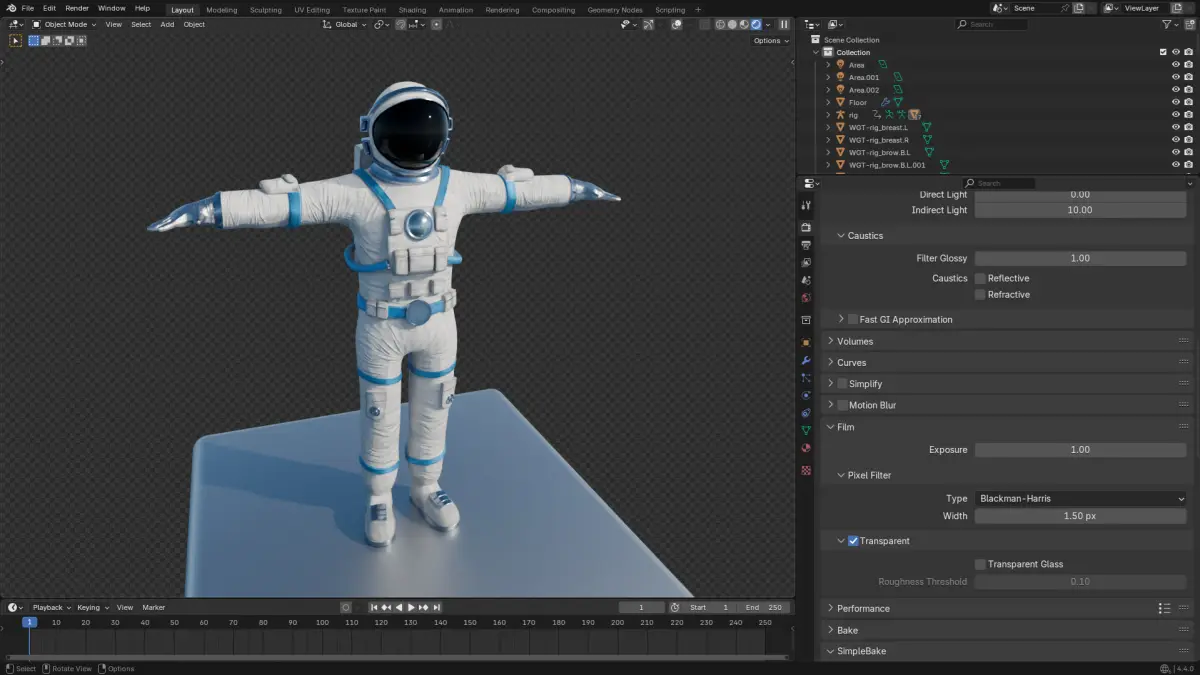Screen dimensions: 1200x675
Task: Expand the rig item in outliner
Action: (x=828, y=115)
